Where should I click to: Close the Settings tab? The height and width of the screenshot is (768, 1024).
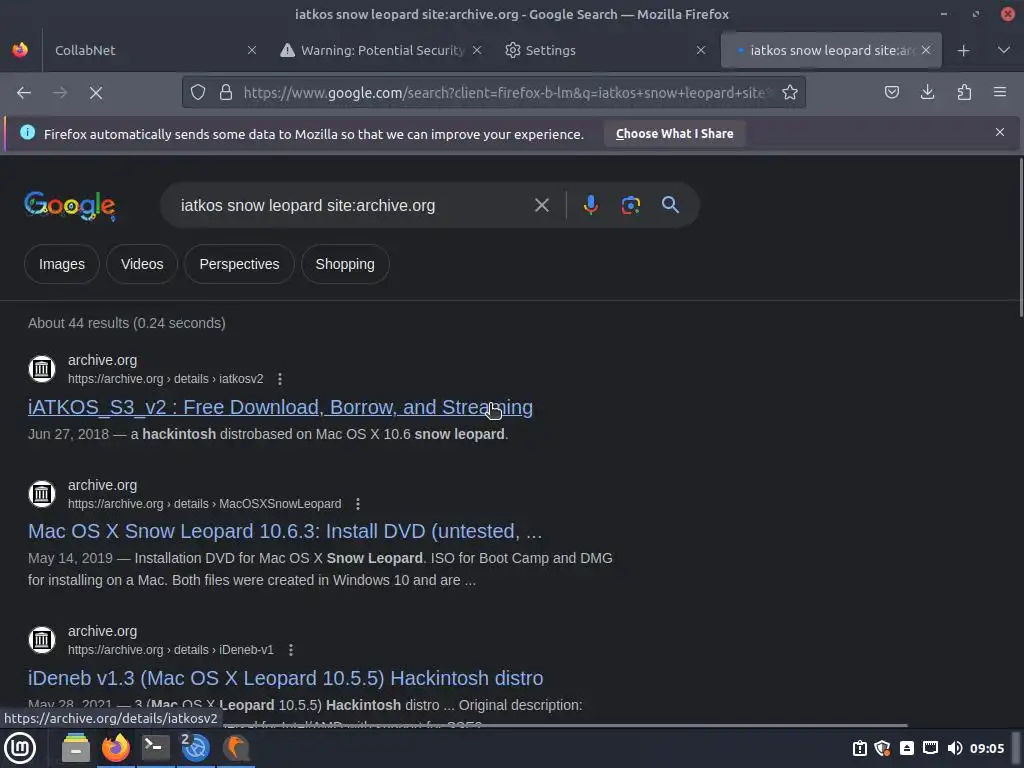tap(701, 50)
